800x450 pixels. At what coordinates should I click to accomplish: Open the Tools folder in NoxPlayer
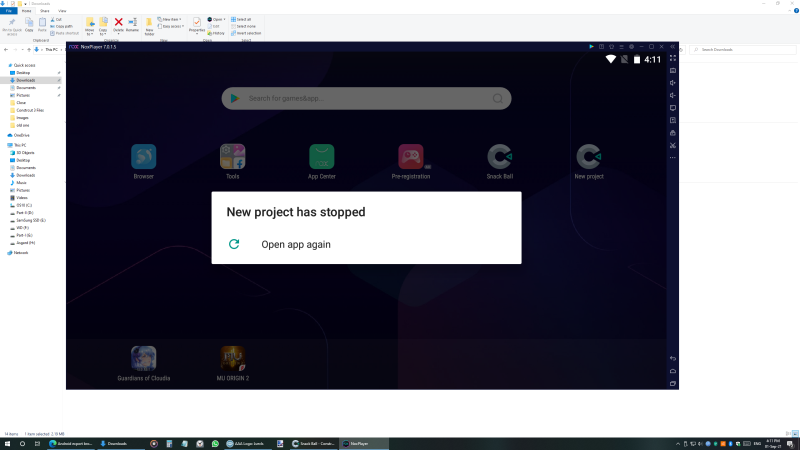pyautogui.click(x=233, y=162)
